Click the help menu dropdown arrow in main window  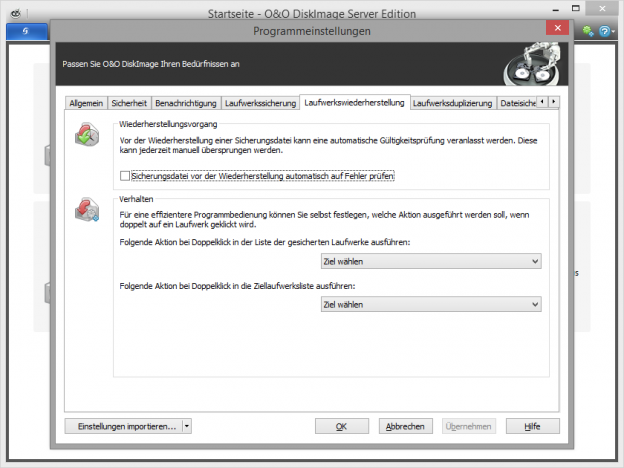click(614, 31)
